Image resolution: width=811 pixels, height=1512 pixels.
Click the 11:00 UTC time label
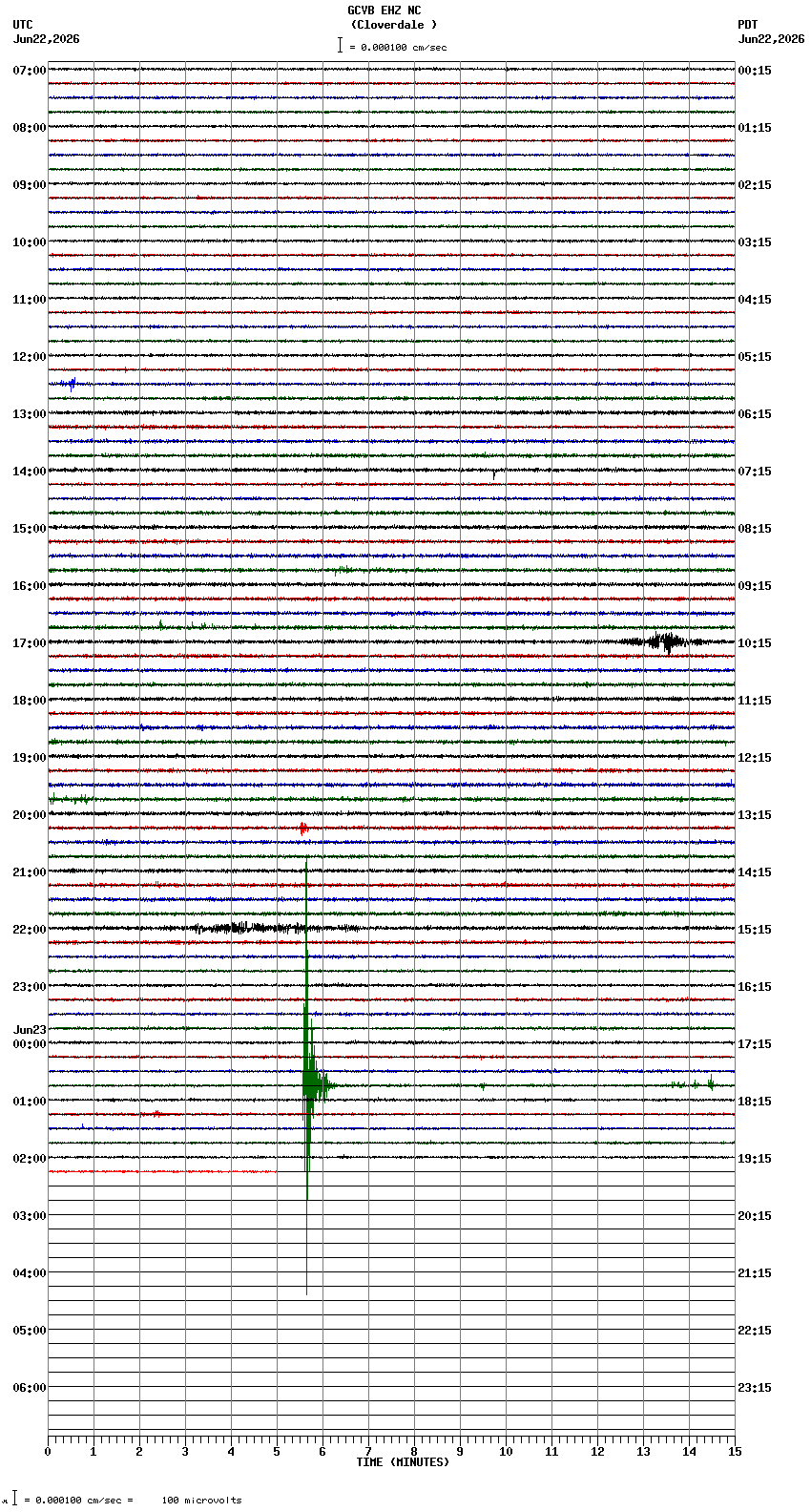click(30, 300)
